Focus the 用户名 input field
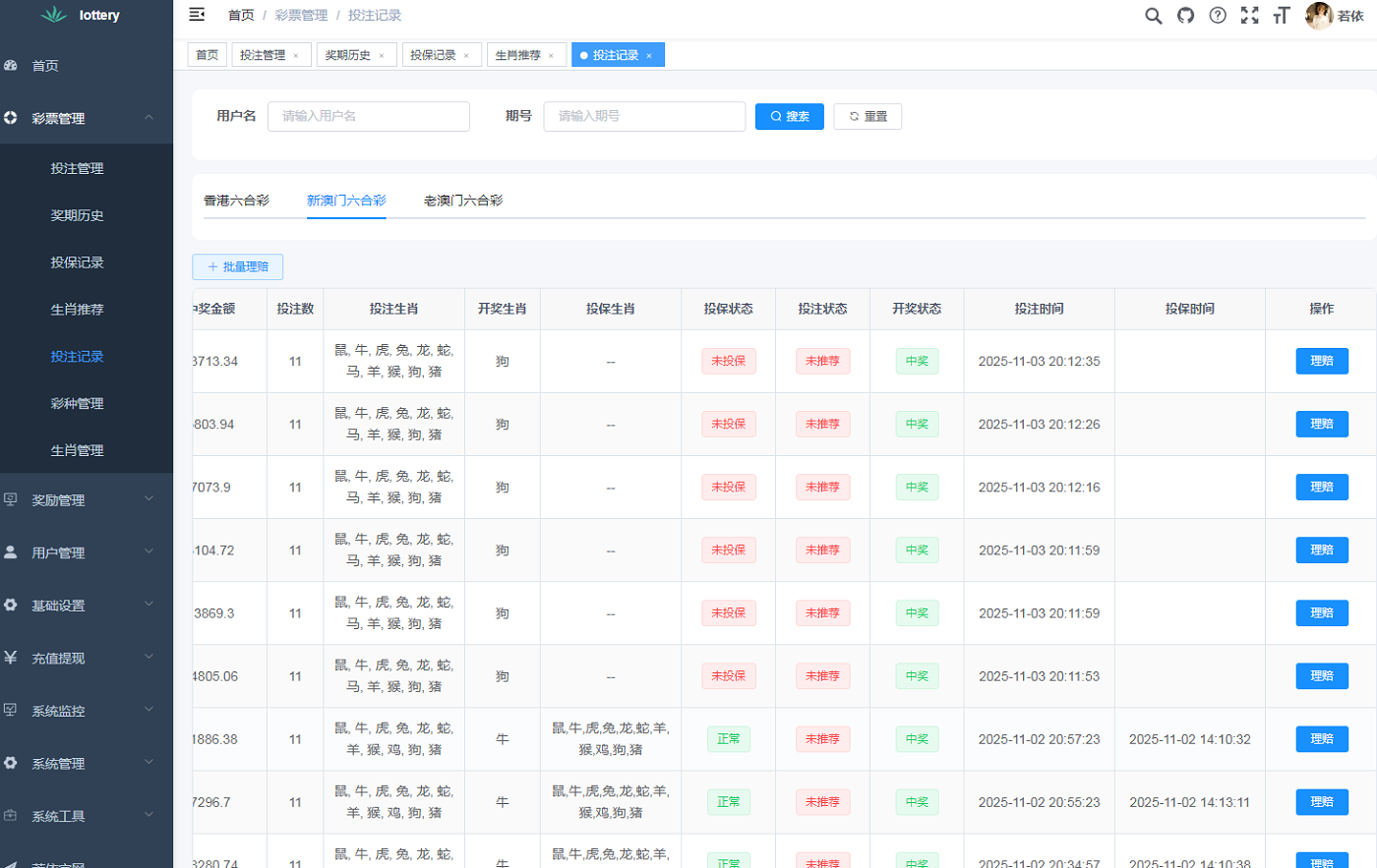 point(369,116)
